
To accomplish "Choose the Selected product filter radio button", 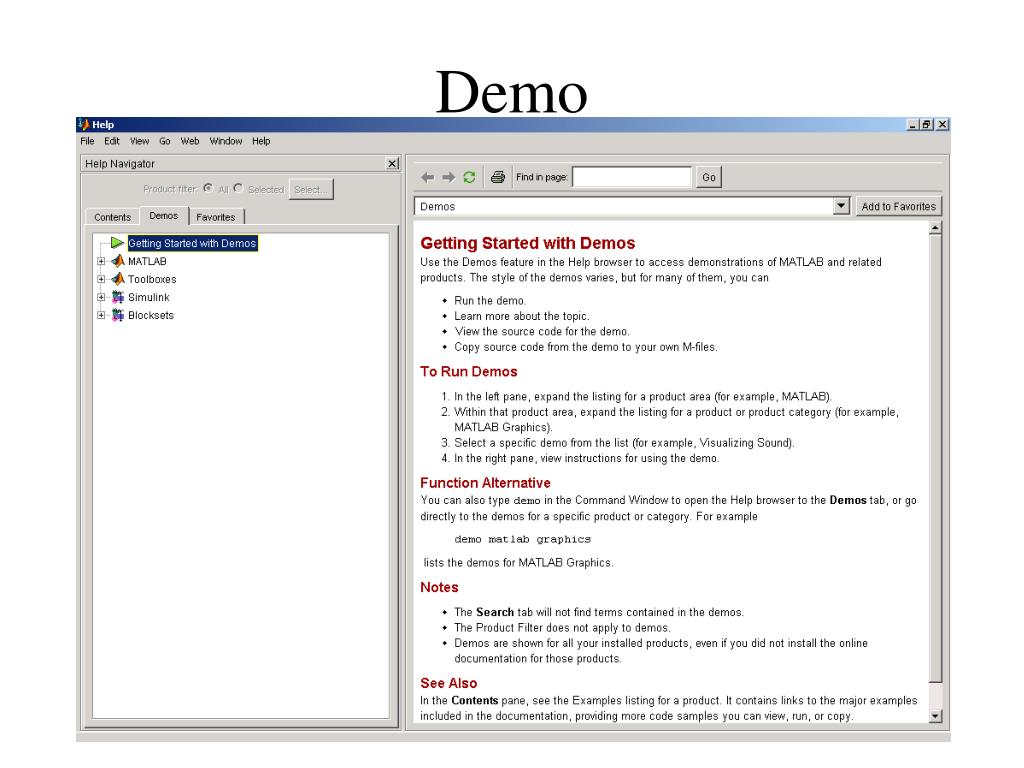I will [238, 188].
